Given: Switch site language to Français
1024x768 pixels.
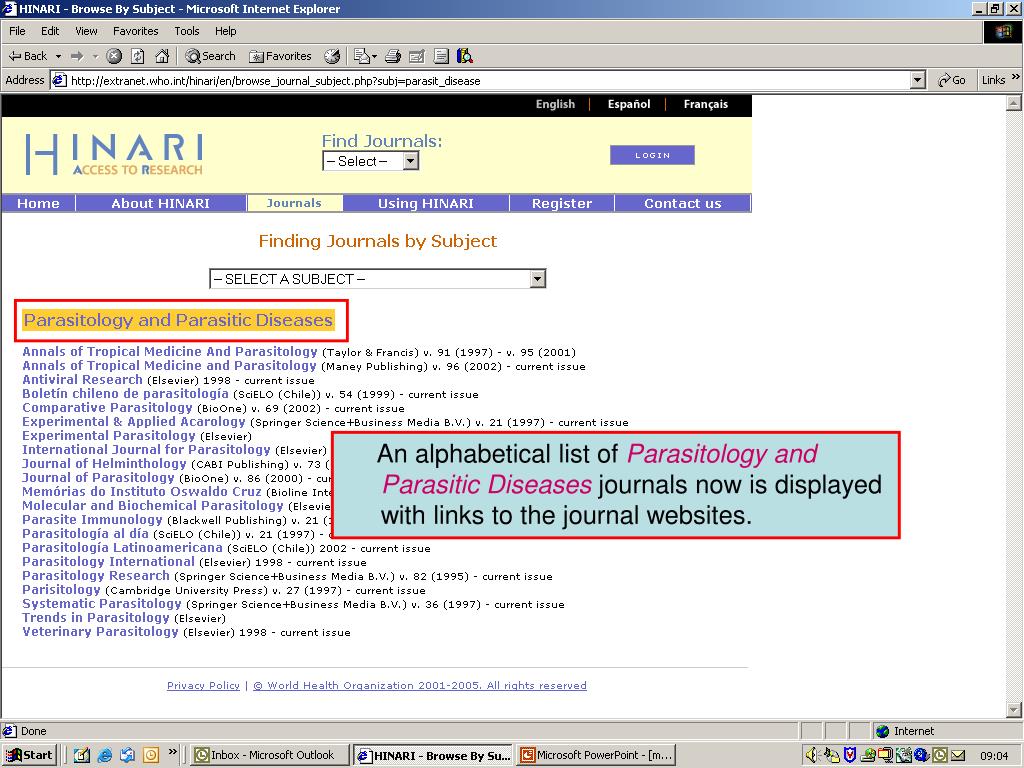Looking at the screenshot, I should [705, 104].
